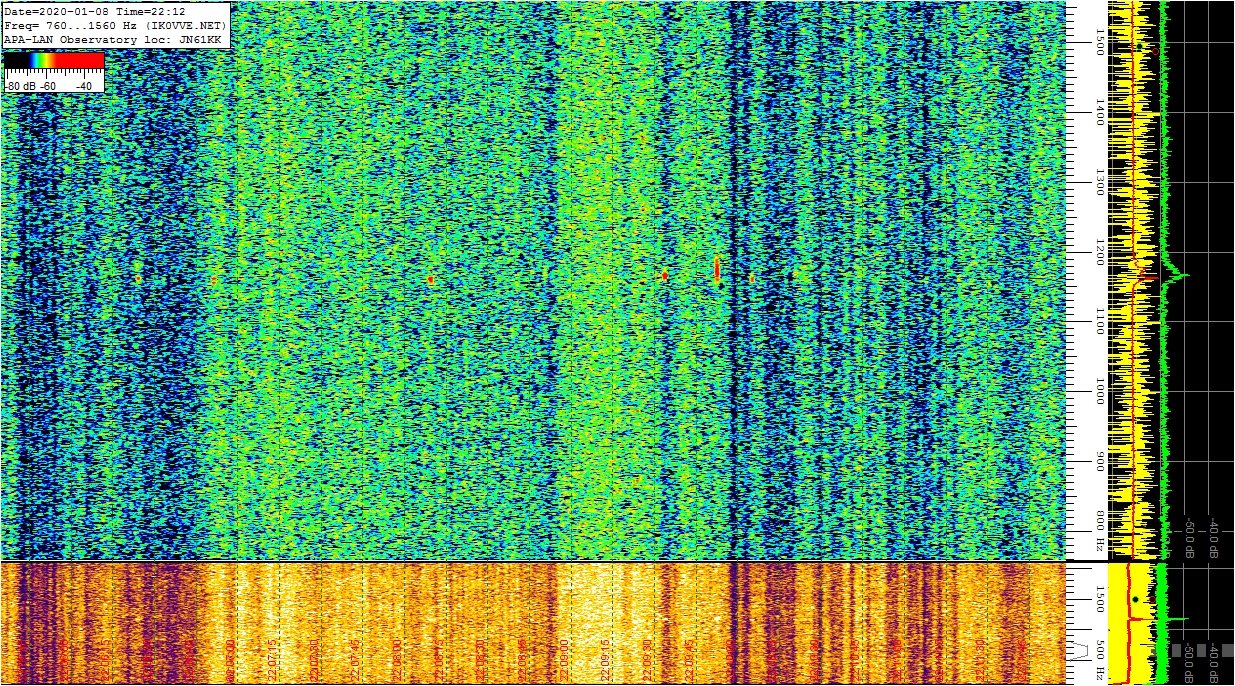The height and width of the screenshot is (686, 1235).
Task: Click the 22:07:15 time marker
Action: pyautogui.click(x=272, y=660)
